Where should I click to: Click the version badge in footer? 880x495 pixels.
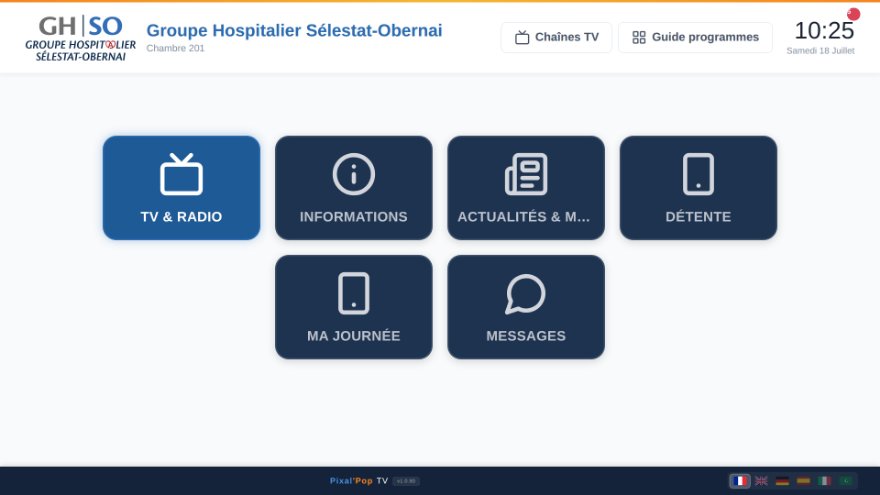[406, 481]
